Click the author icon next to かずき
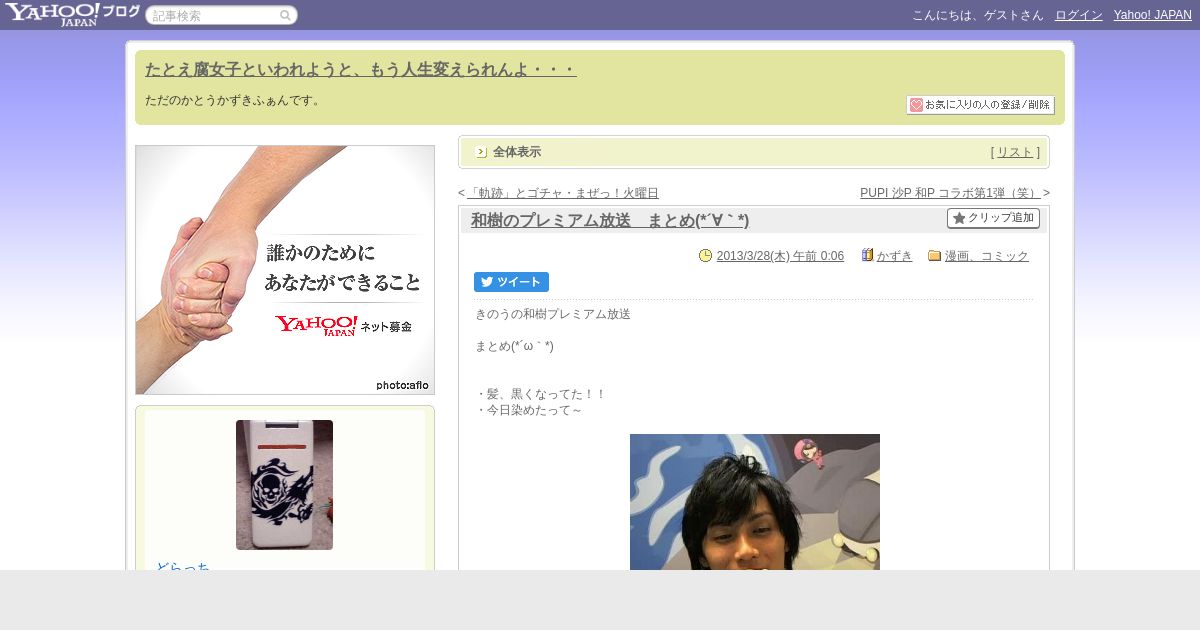 pyautogui.click(x=867, y=256)
